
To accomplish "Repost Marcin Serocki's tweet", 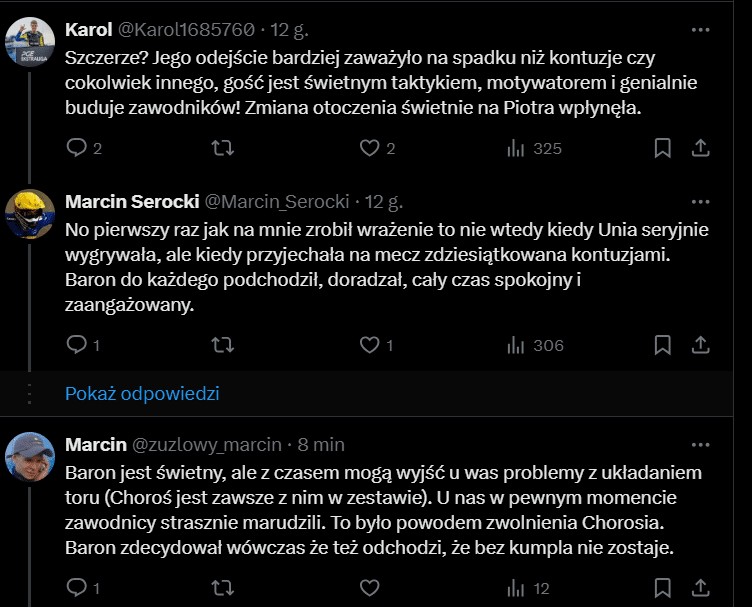I will point(224,345).
